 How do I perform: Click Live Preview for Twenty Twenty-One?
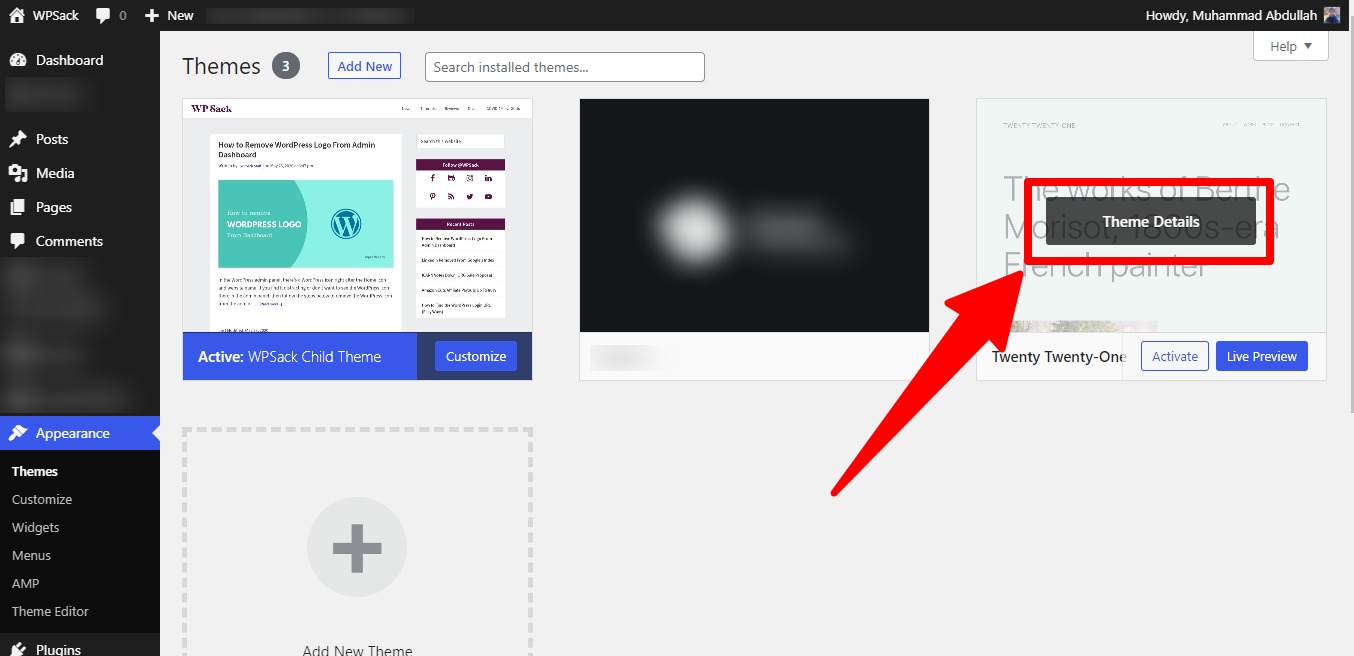tap(1262, 356)
